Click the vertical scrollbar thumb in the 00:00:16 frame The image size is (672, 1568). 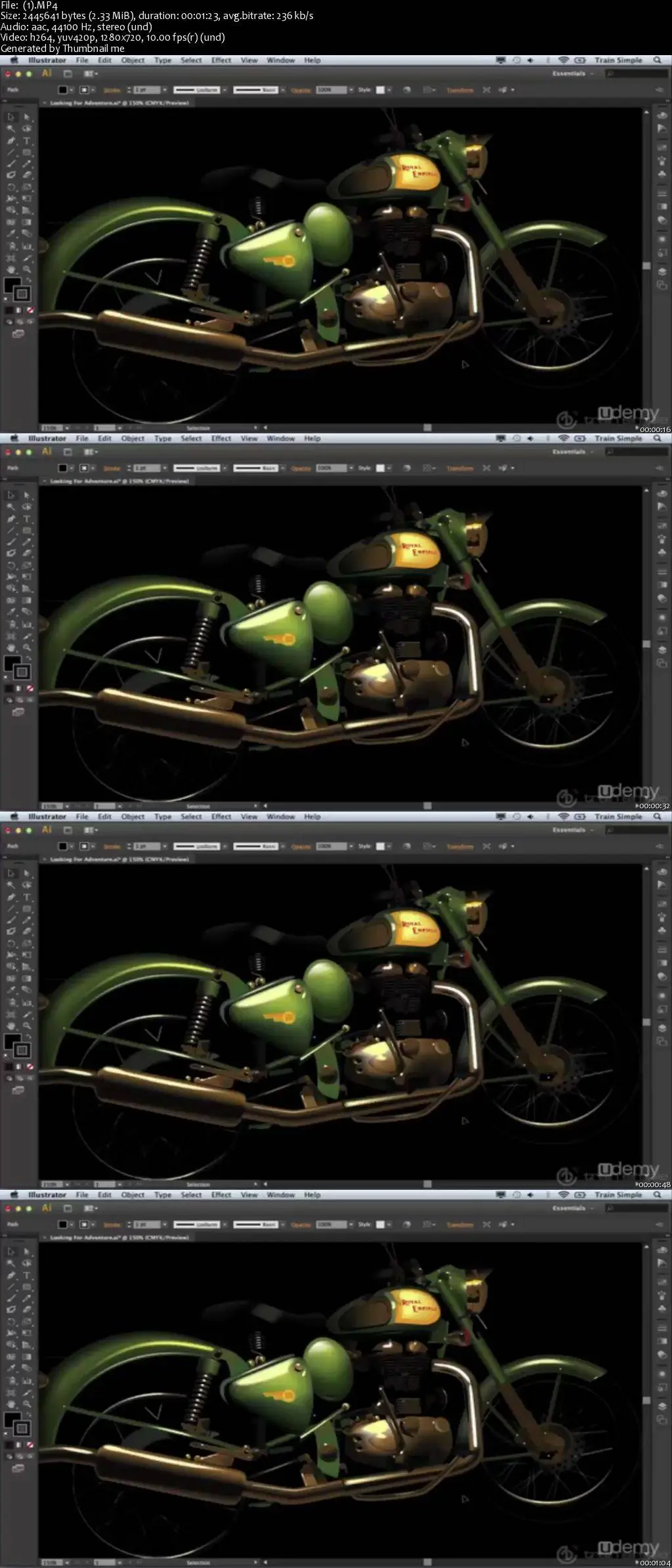[646, 266]
